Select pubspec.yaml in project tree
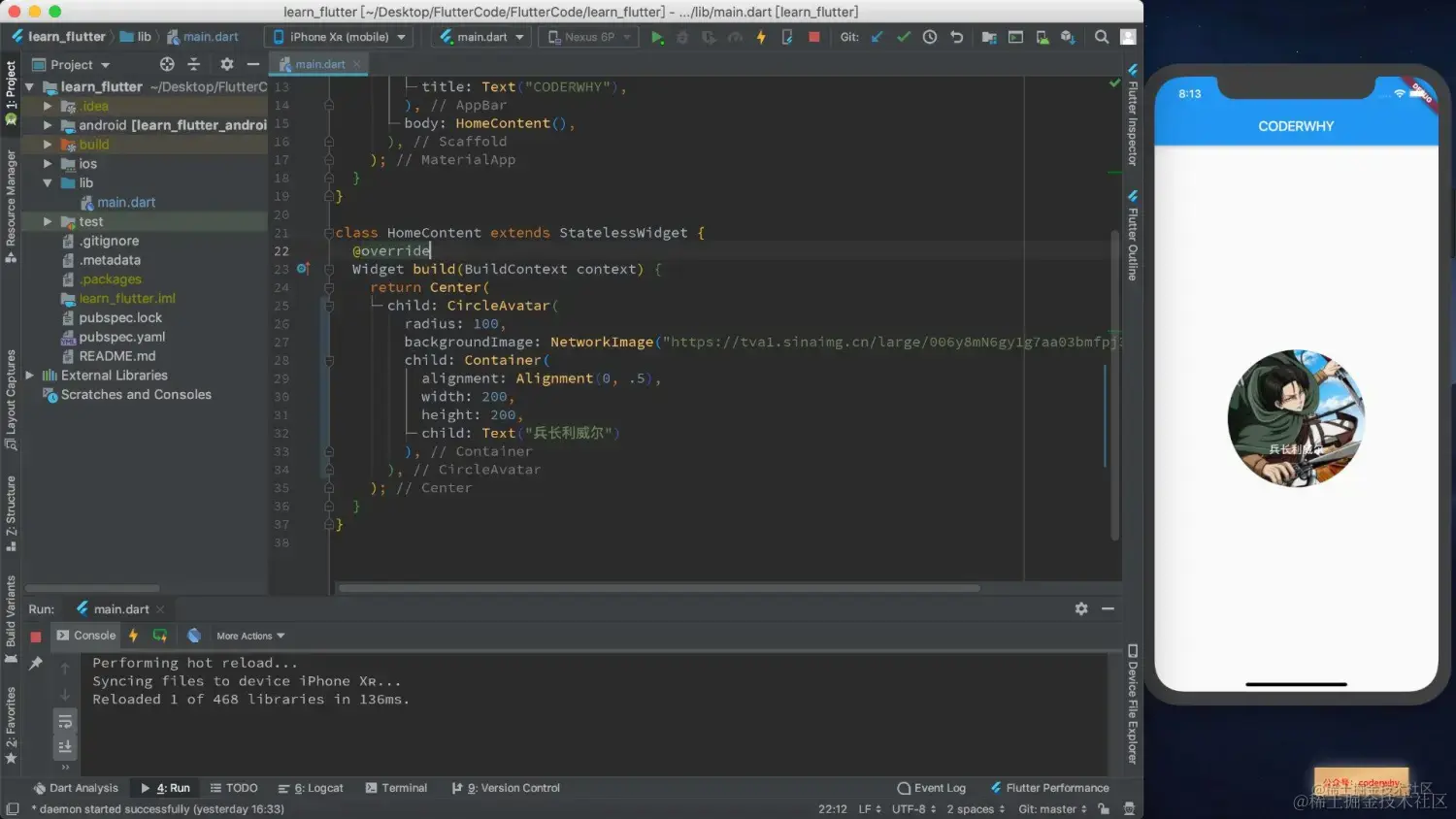The height and width of the screenshot is (819, 1456). tap(121, 337)
